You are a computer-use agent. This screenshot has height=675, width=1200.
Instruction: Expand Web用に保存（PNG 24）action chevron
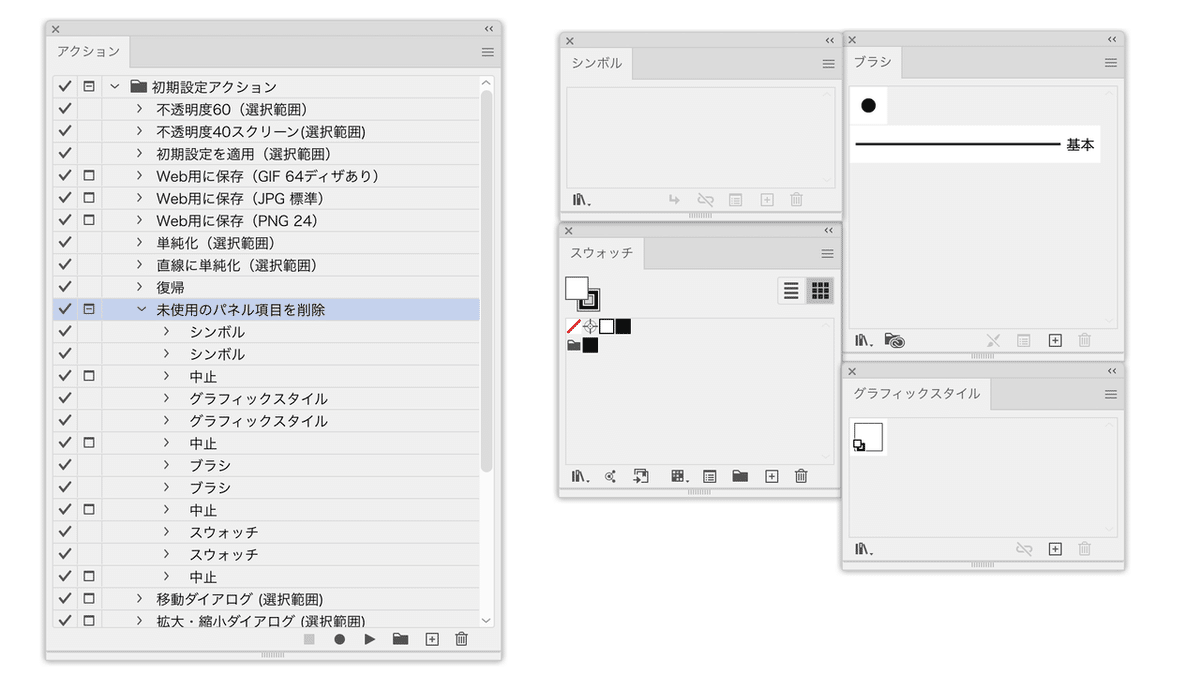(x=140, y=220)
